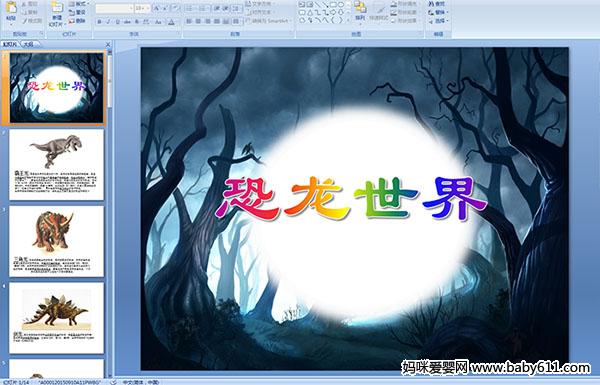Open Clipboard group dialog launcher

pos(41,34)
